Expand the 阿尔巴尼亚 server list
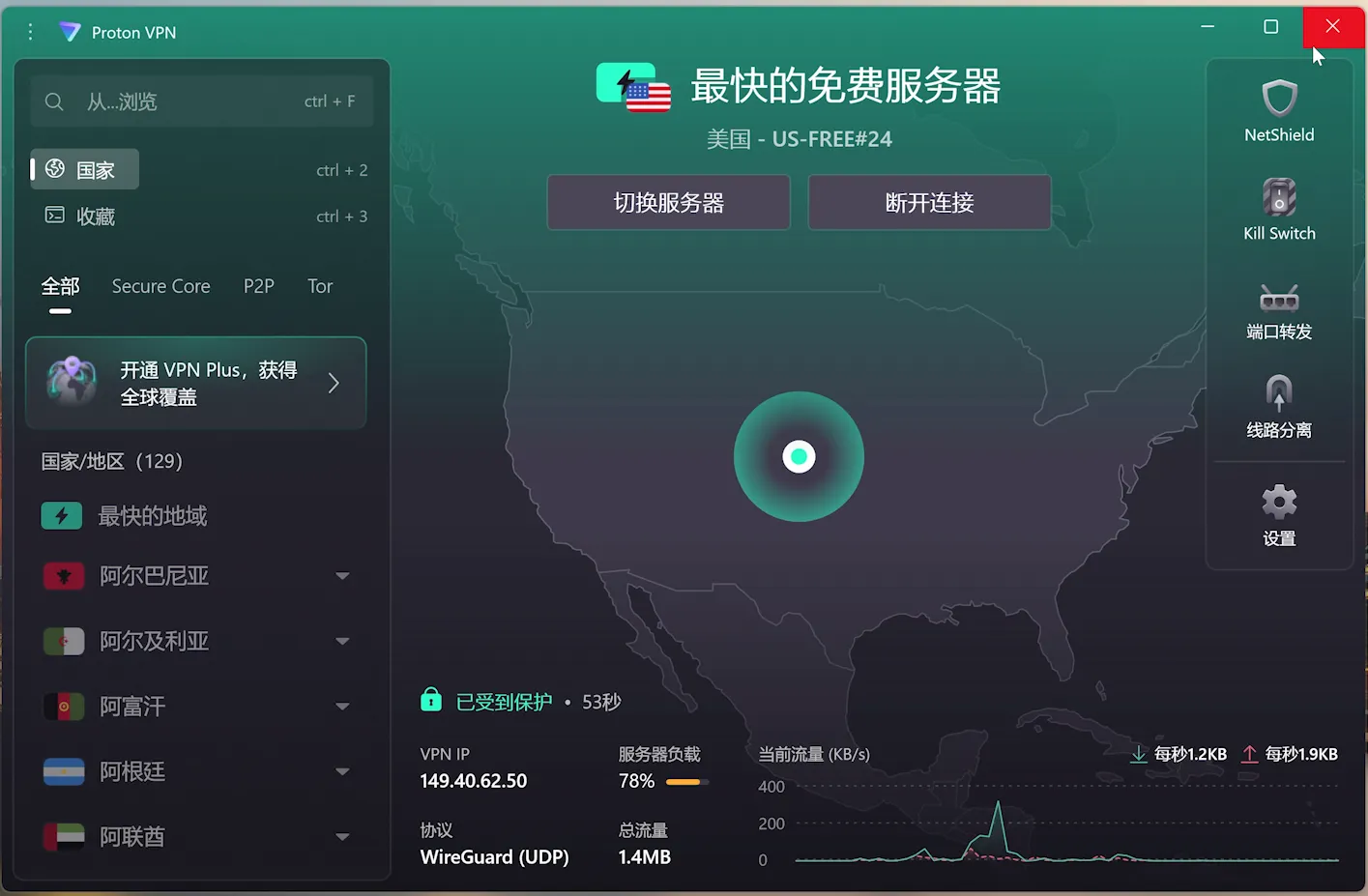This screenshot has width=1368, height=896. pyautogui.click(x=342, y=576)
